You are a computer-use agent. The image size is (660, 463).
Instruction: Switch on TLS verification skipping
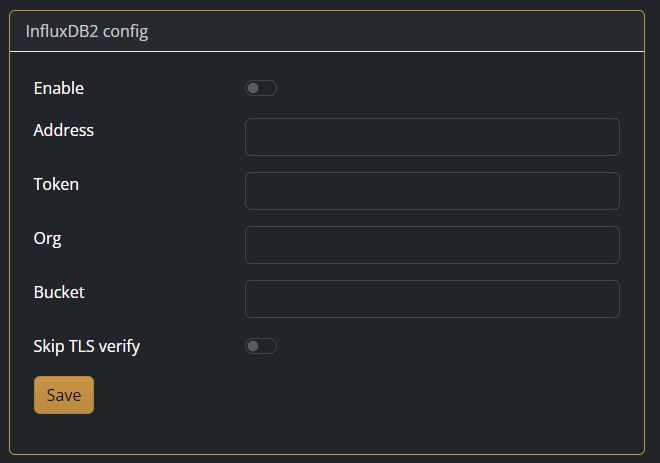261,346
